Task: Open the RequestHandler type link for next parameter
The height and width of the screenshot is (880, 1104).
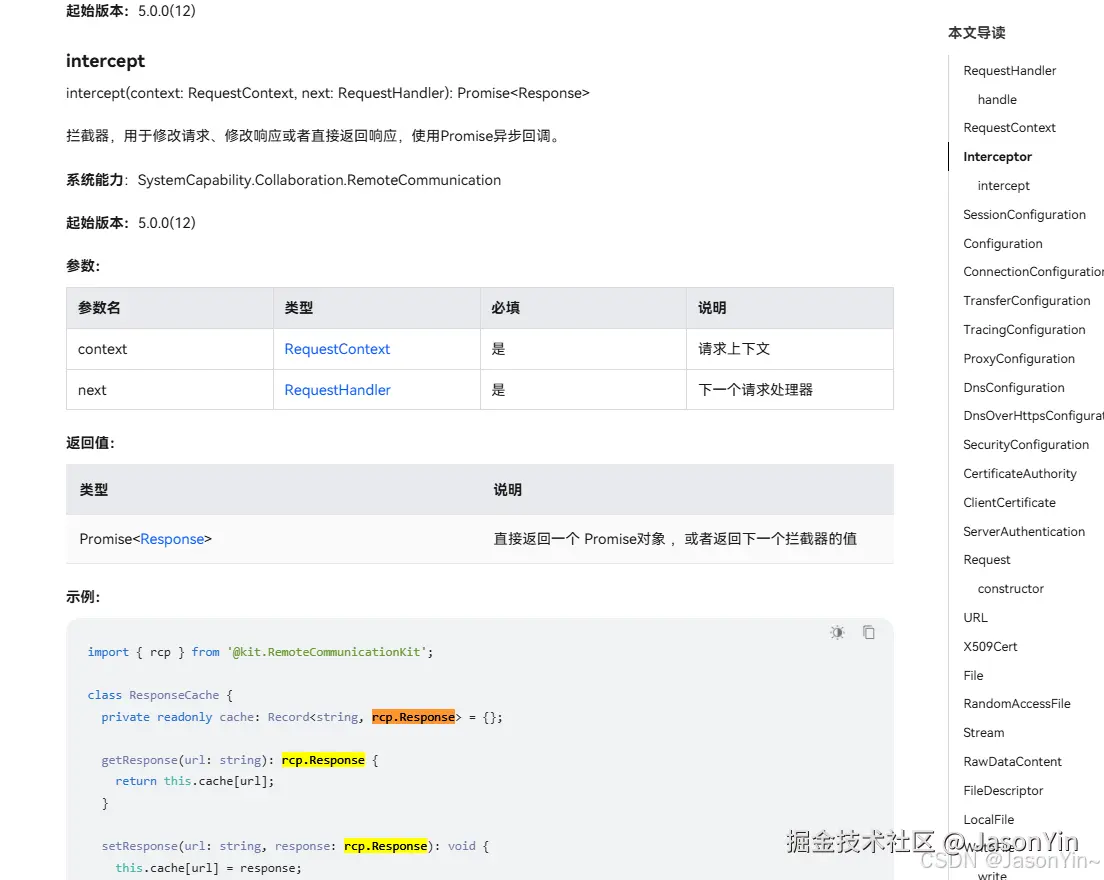Action: tap(337, 389)
